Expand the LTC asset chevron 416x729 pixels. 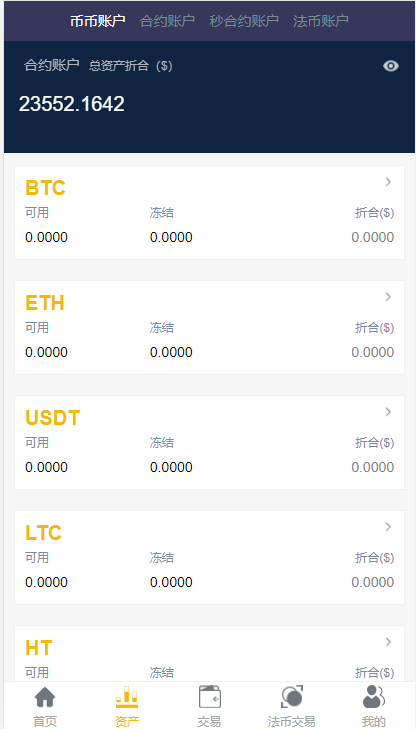pos(388,527)
